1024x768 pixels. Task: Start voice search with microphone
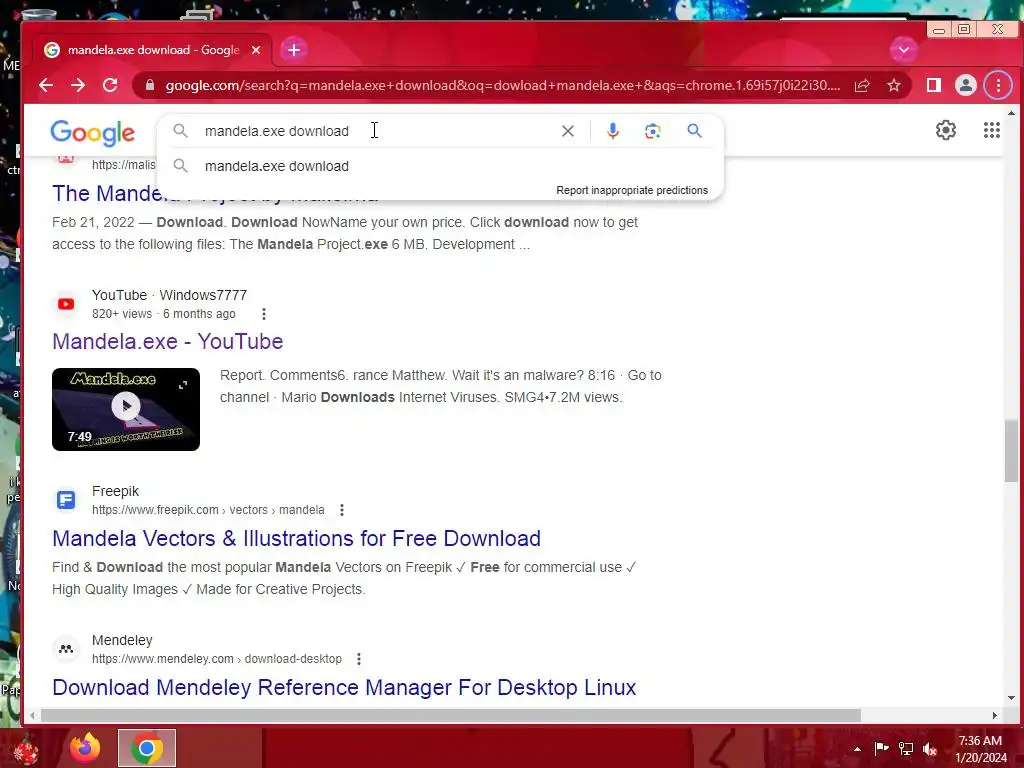click(x=613, y=131)
